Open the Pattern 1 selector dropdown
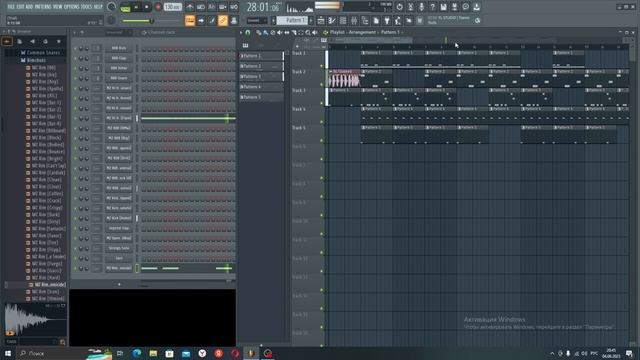640x360 pixels. coord(292,20)
